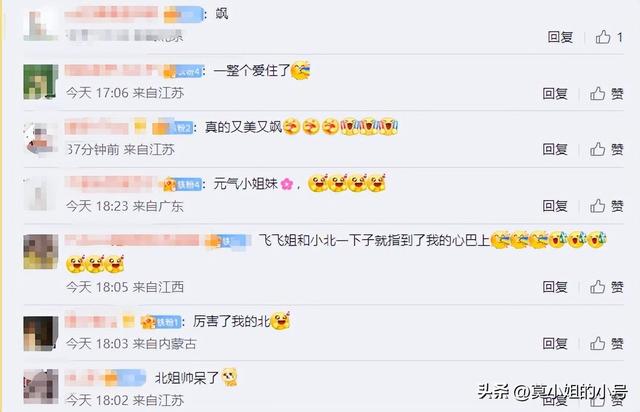Viewport: 640px width, 412px height.
Task: Click fan badge beside "一整个爱住了" commenter
Action: 183,71
